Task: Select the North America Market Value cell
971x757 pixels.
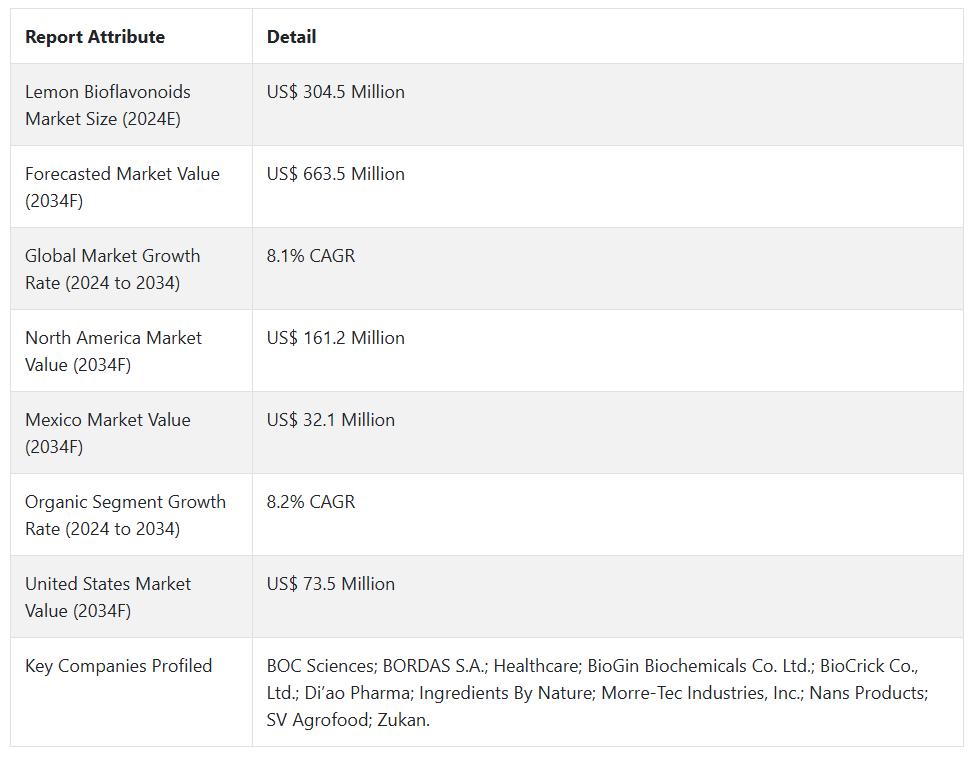Action: tap(113, 351)
